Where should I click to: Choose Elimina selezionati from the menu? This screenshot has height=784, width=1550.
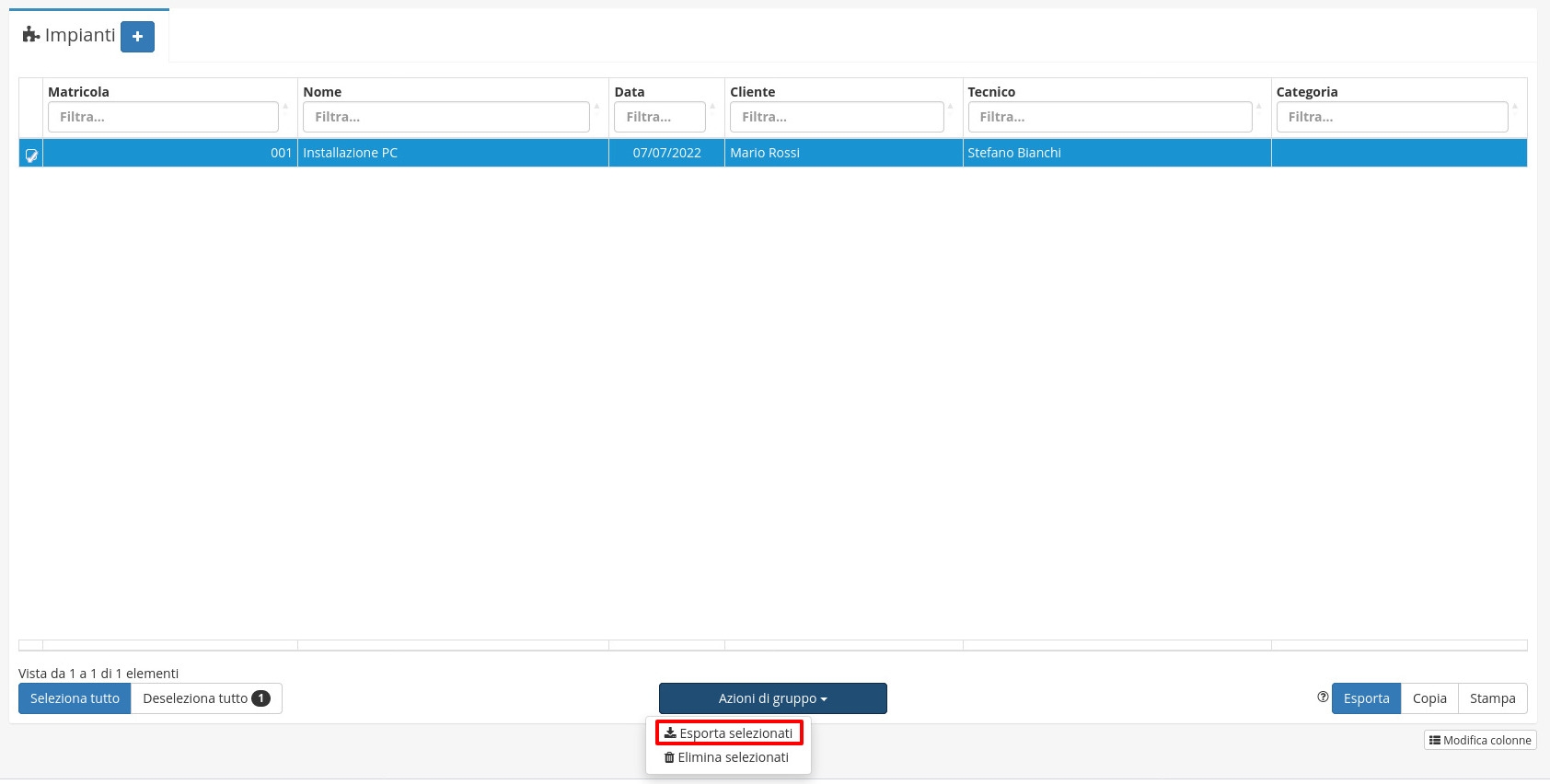pyautogui.click(x=727, y=757)
